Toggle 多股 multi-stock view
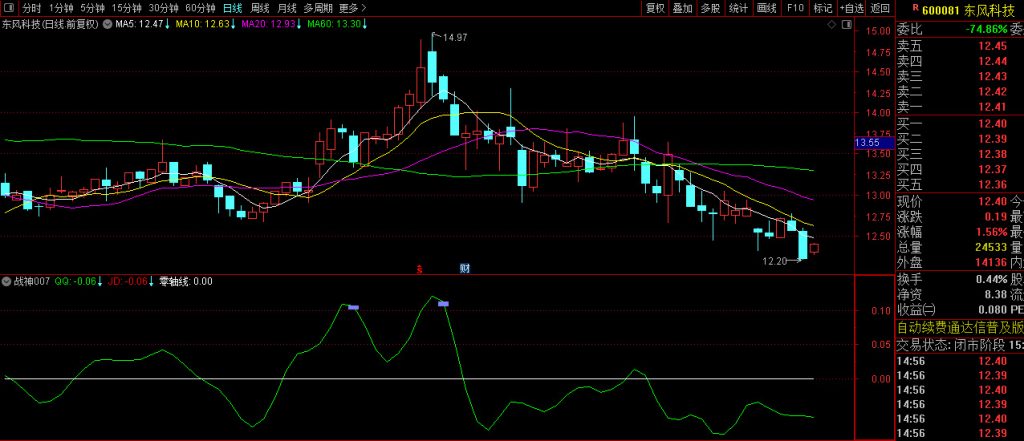This screenshot has height=441, width=1024. (710, 7)
